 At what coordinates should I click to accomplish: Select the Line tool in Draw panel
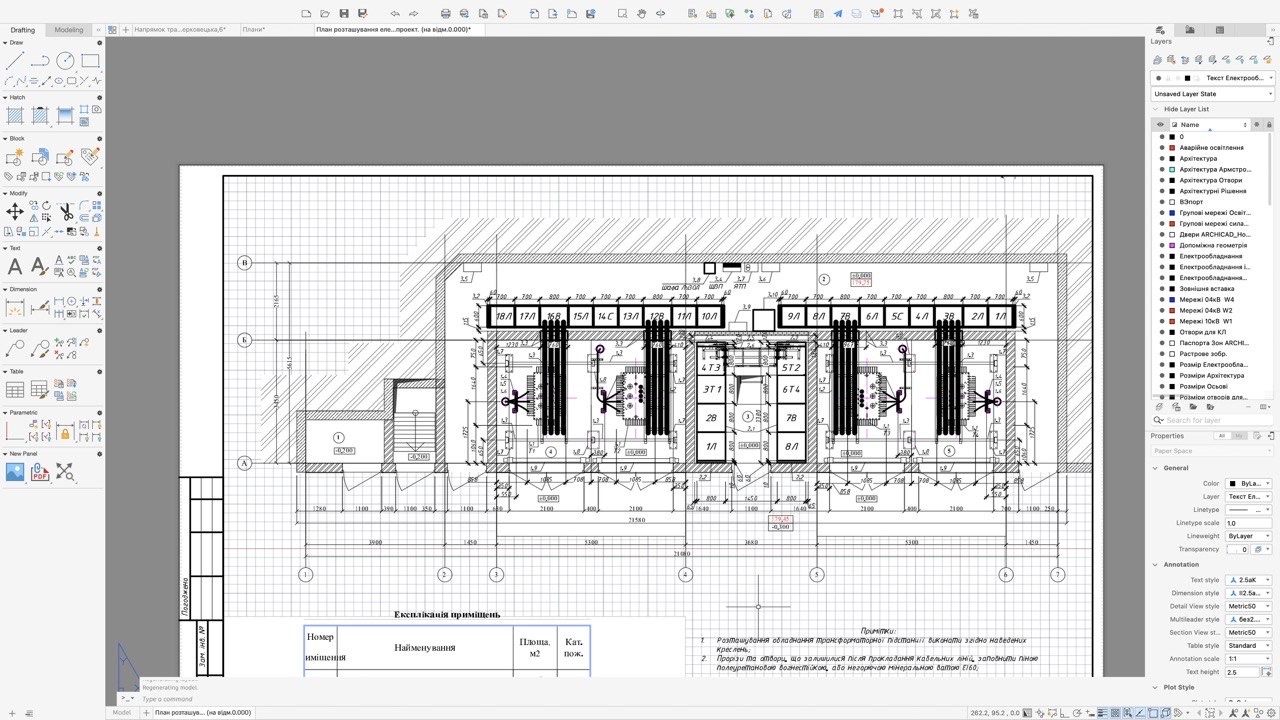pos(15,61)
